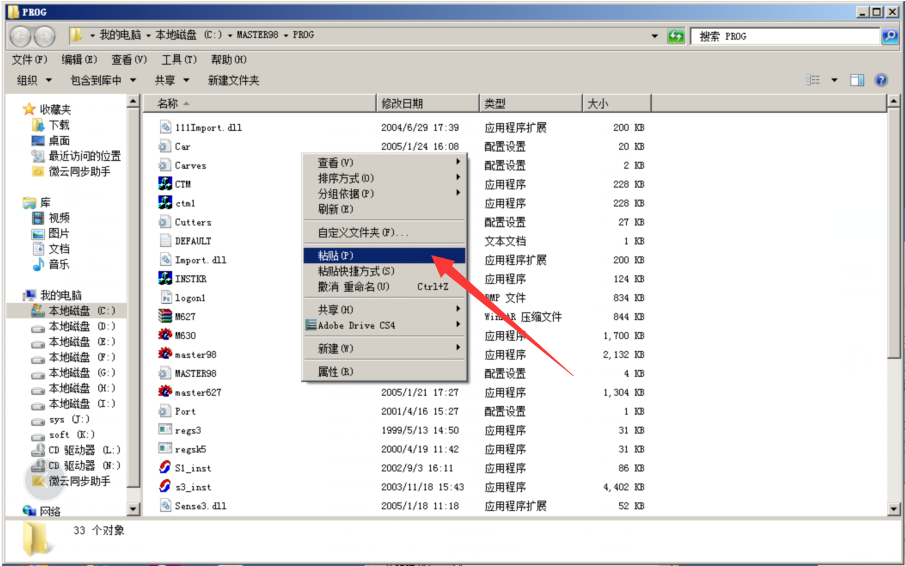The height and width of the screenshot is (566, 905).
Task: Click the M627 WinRAR archive icon
Action: [166, 316]
